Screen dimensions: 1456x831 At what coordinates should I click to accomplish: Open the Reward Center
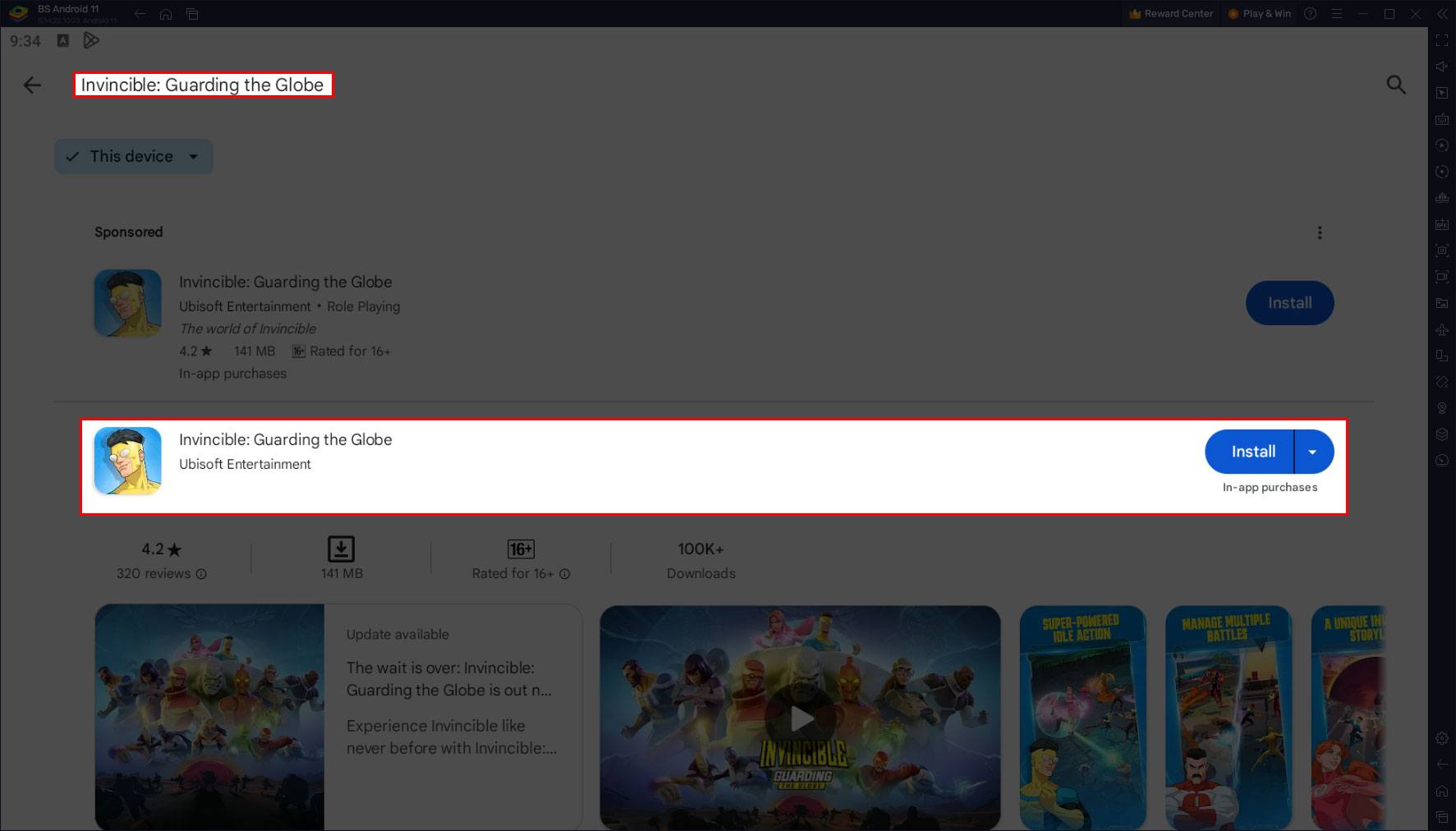pyautogui.click(x=1171, y=14)
